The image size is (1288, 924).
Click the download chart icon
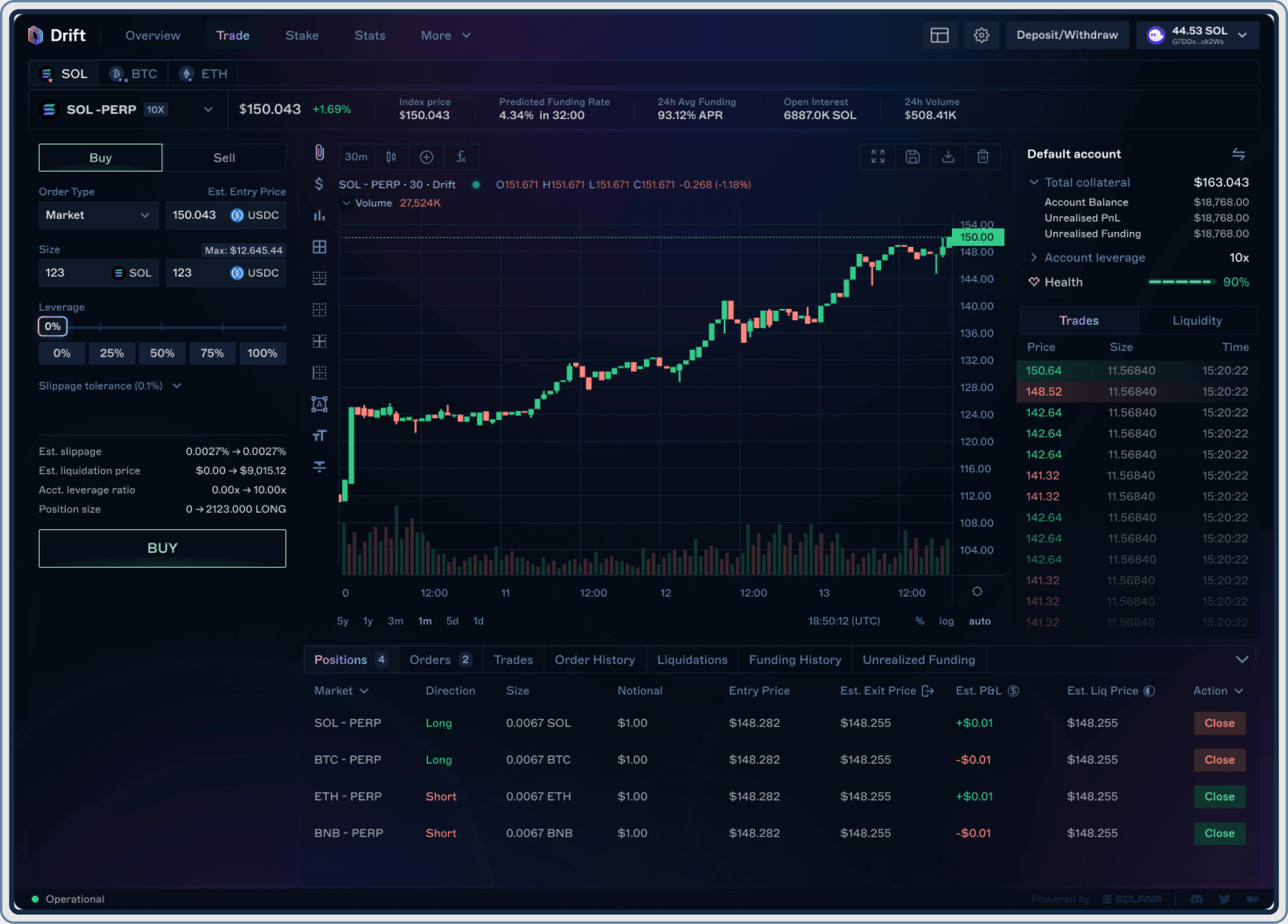948,157
